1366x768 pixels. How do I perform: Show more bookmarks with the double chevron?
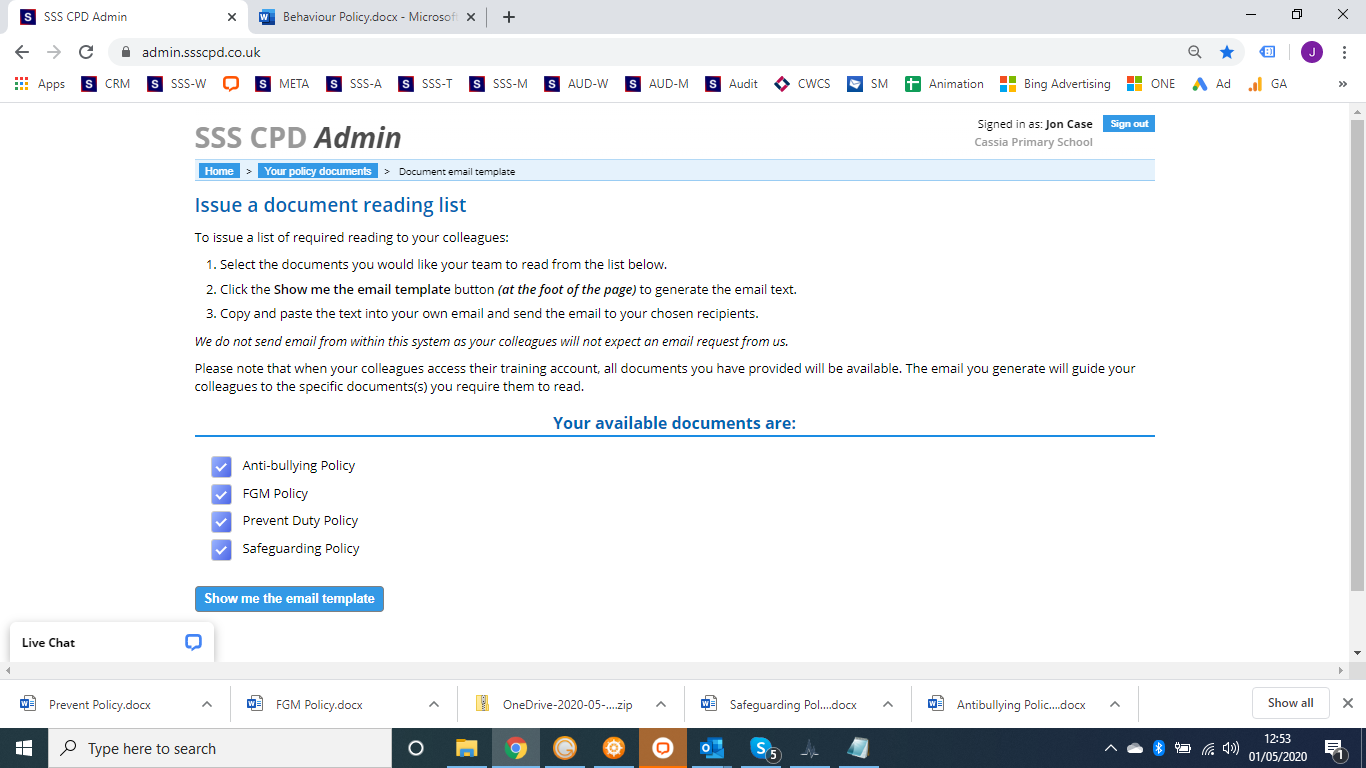[1342, 84]
